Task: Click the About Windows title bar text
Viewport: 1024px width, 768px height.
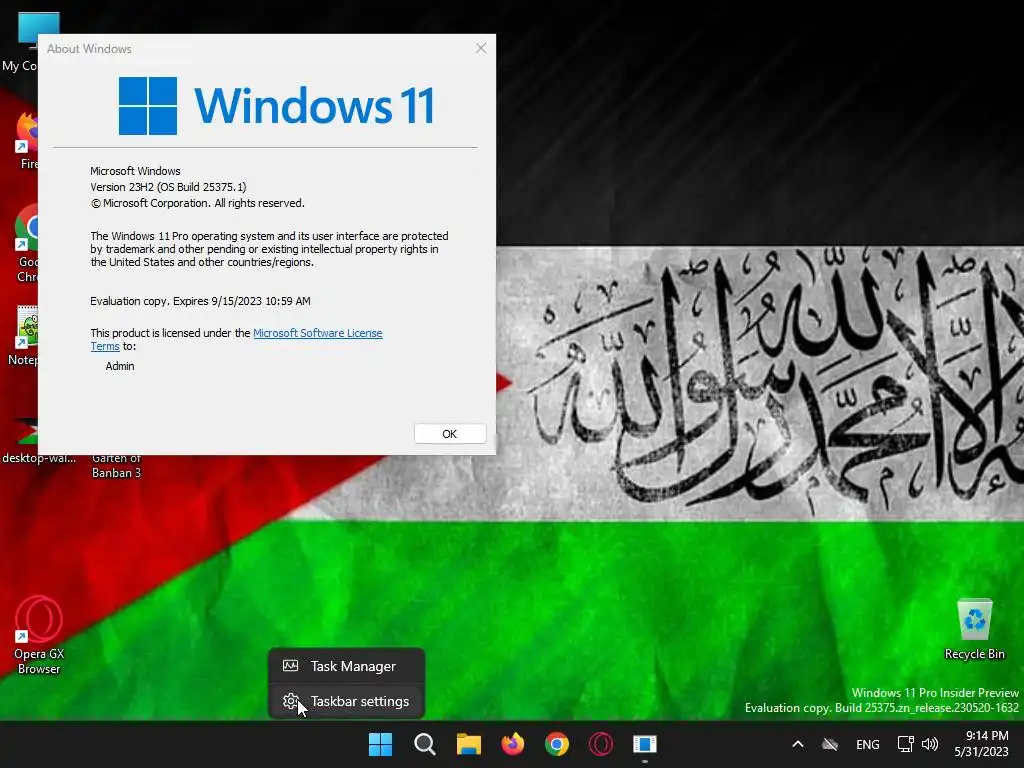Action: click(89, 49)
